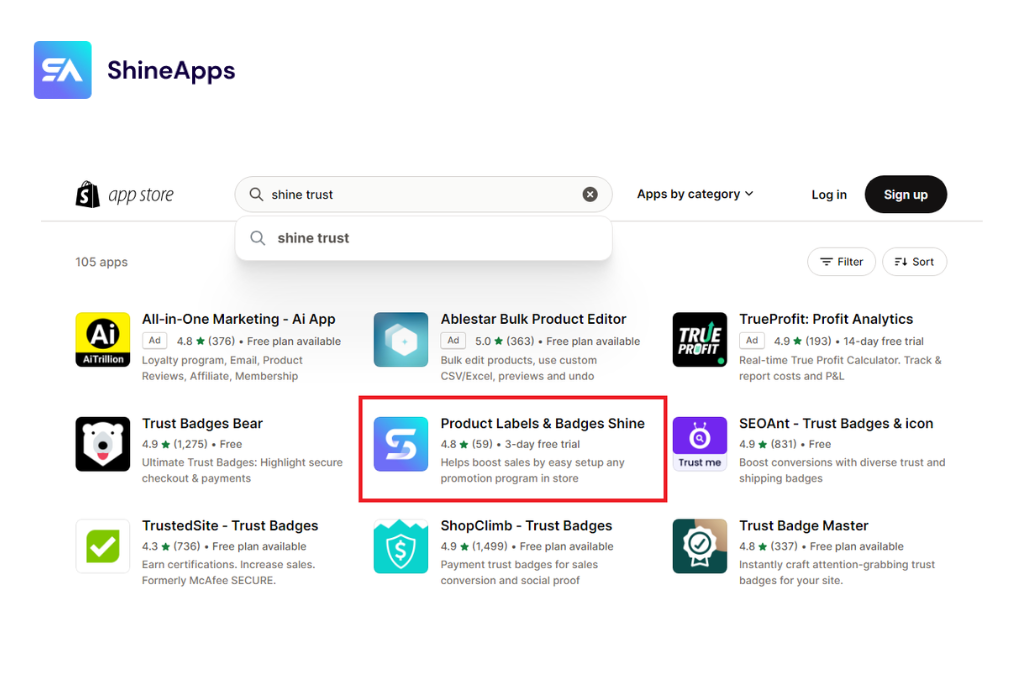Open the Trust Badges Bear icon
This screenshot has height=700, width=1024.
[x=103, y=444]
